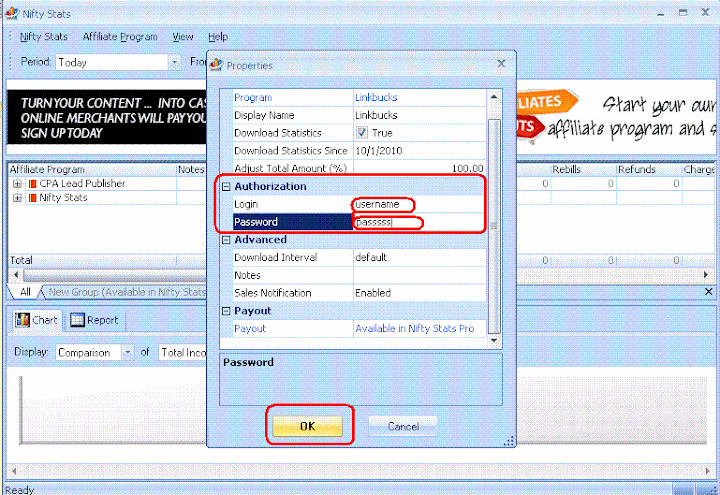The height and width of the screenshot is (495, 720).
Task: Select Nifty Stats affiliate program row
Action: tap(63, 198)
